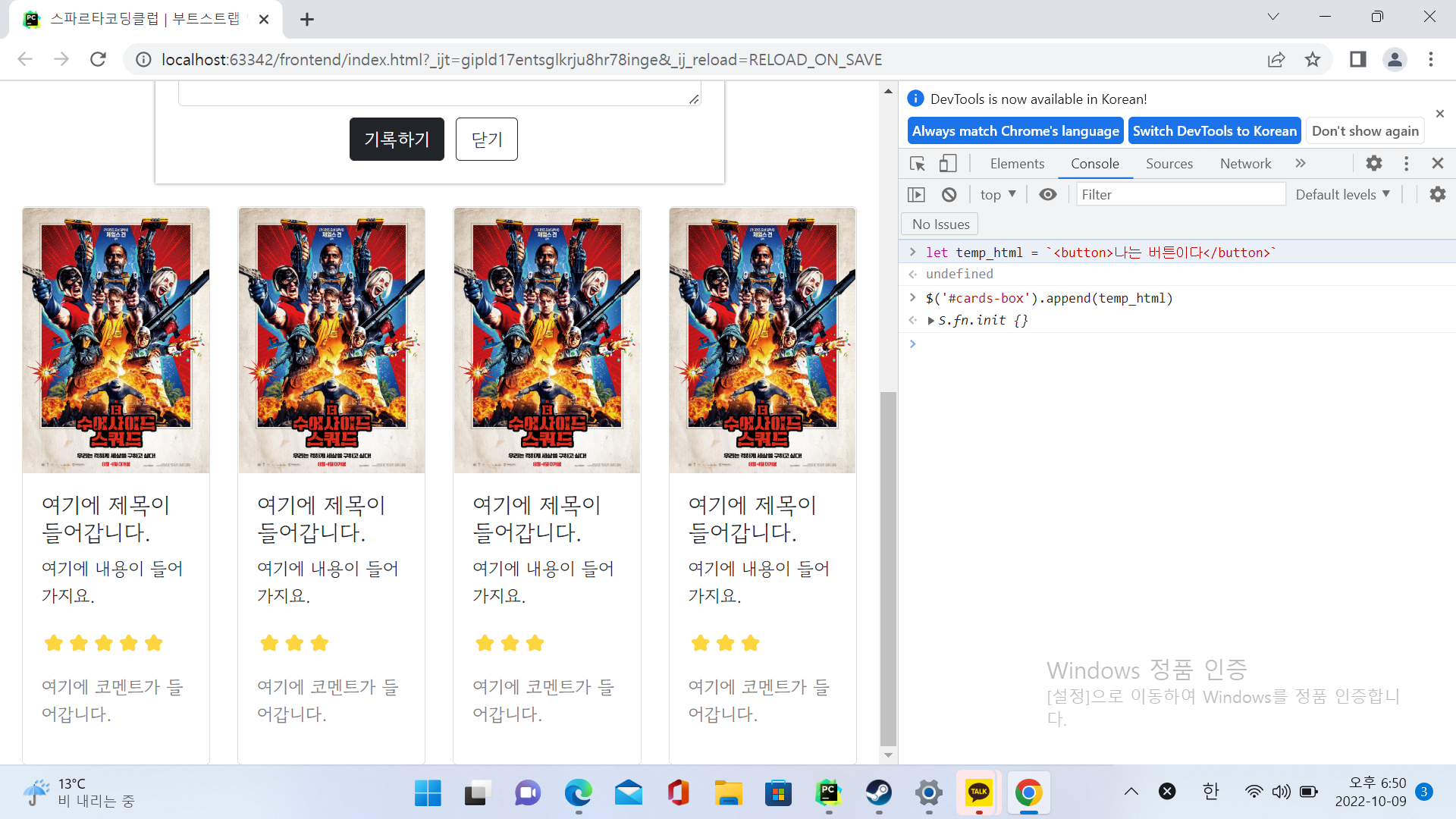Viewport: 1456px width, 819px height.
Task: Reload the current page
Action: click(x=98, y=59)
